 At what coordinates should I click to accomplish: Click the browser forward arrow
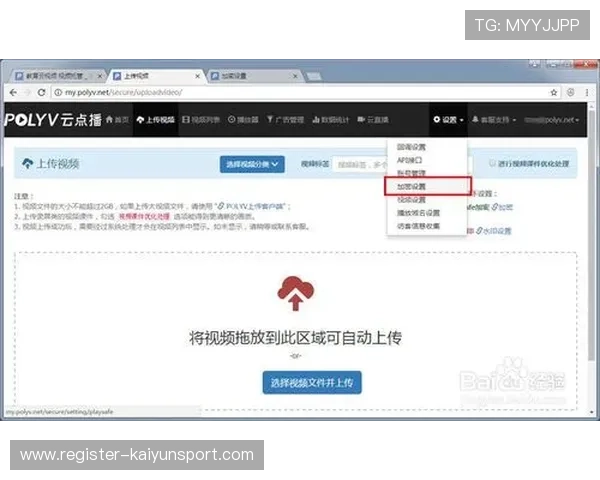pos(27,92)
